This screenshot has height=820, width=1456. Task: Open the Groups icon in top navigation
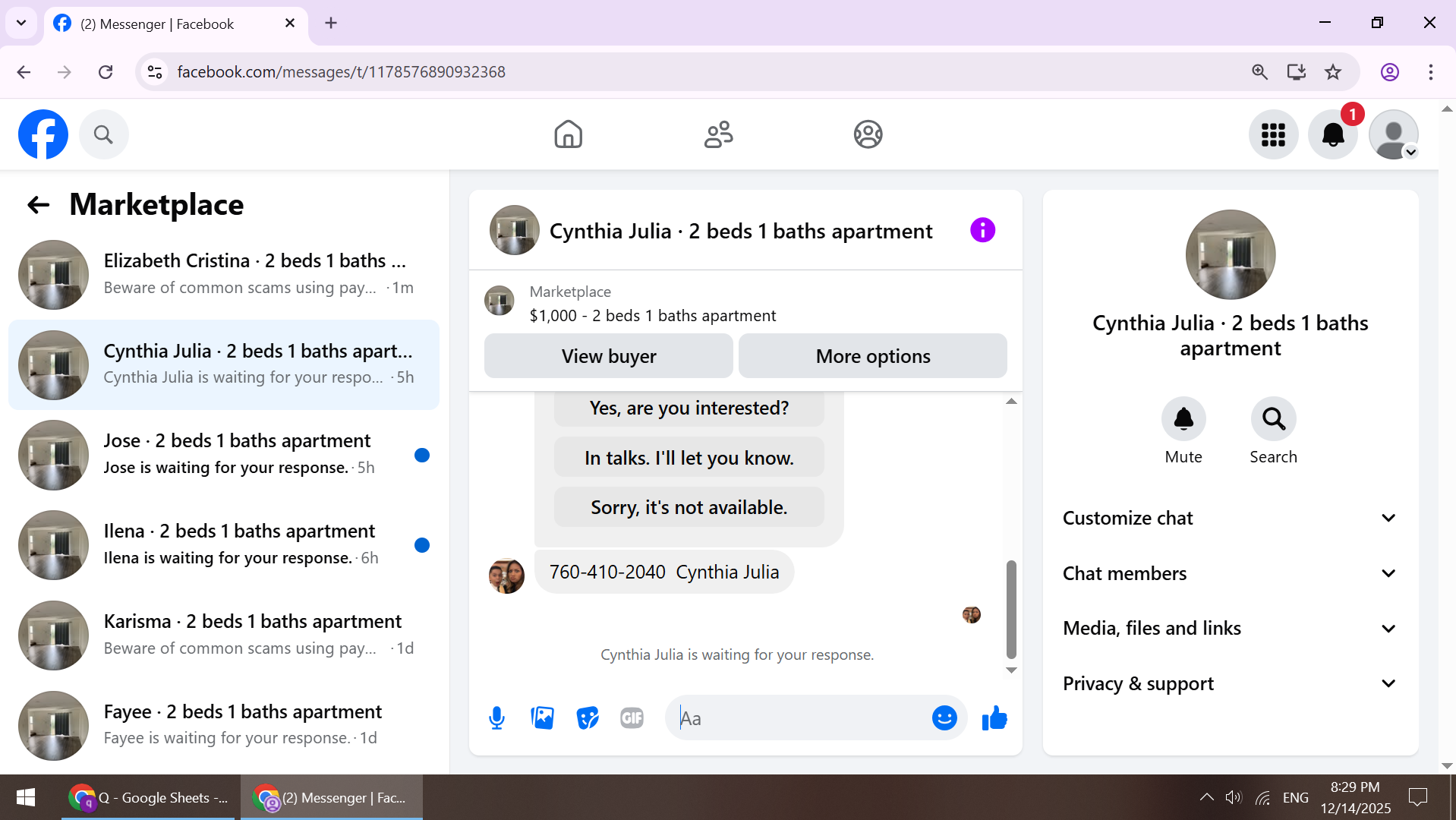[x=868, y=134]
